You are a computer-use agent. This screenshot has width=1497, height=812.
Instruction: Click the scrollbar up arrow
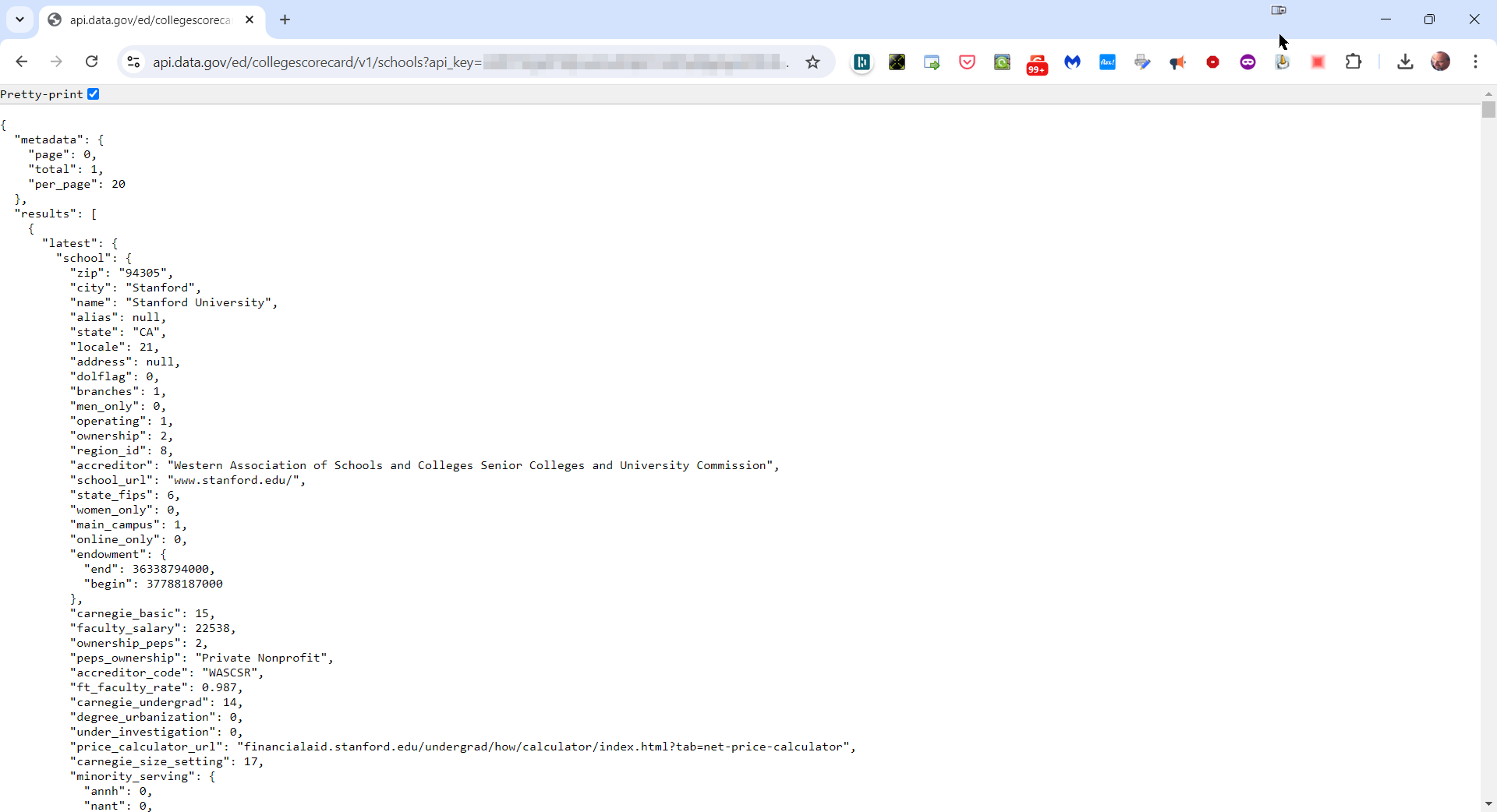coord(1488,94)
